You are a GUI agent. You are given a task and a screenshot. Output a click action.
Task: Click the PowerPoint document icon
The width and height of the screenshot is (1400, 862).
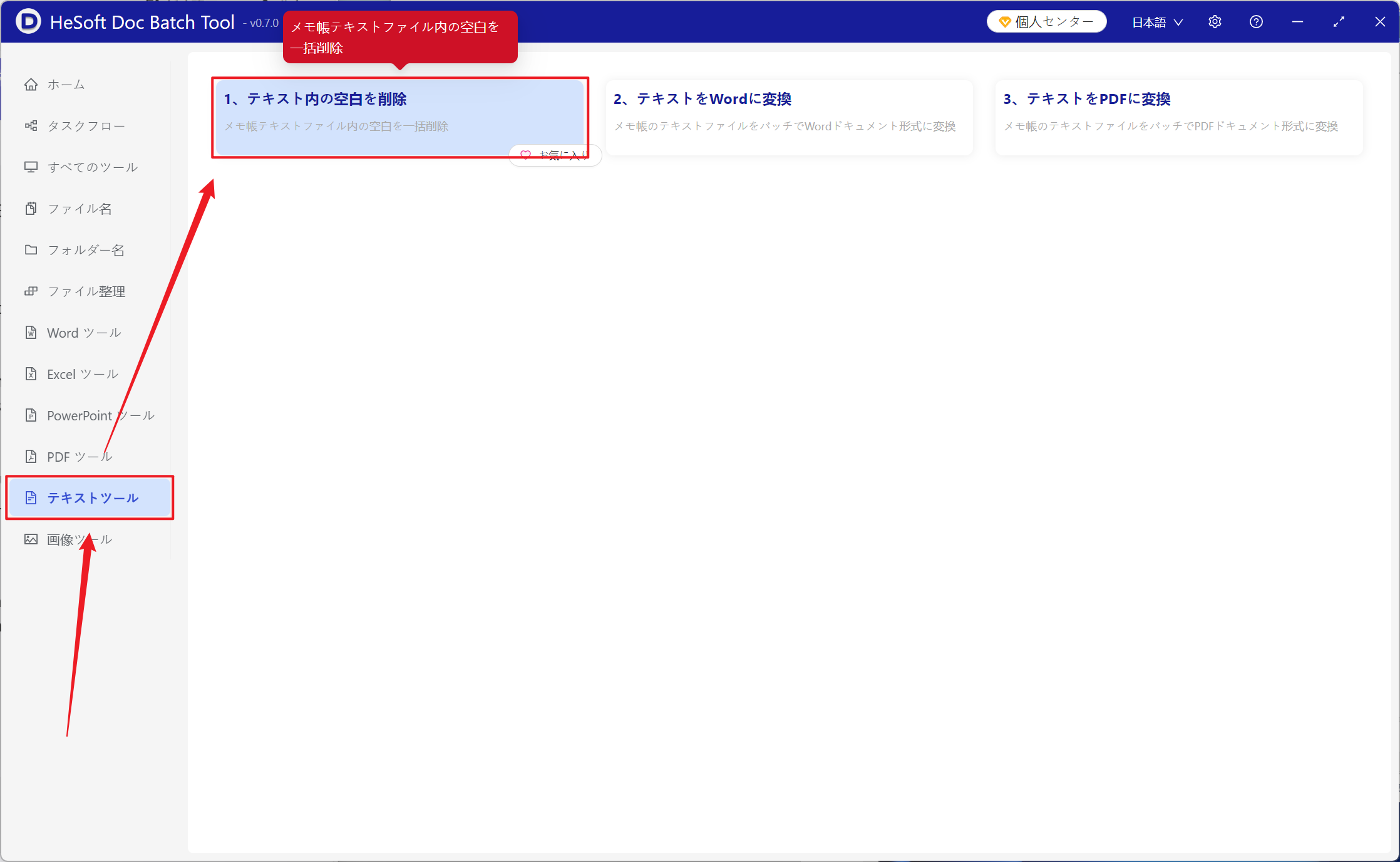(31, 415)
